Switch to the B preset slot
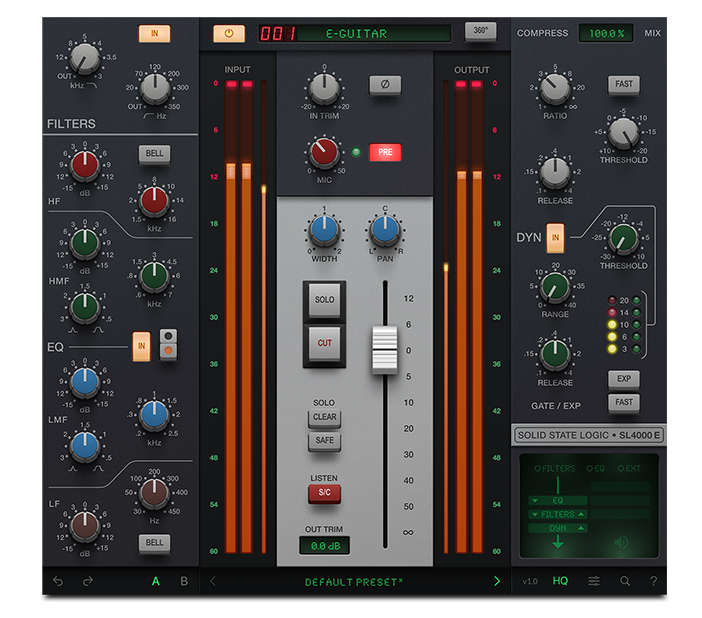Screen dimensions: 702x618 [x=184, y=581]
